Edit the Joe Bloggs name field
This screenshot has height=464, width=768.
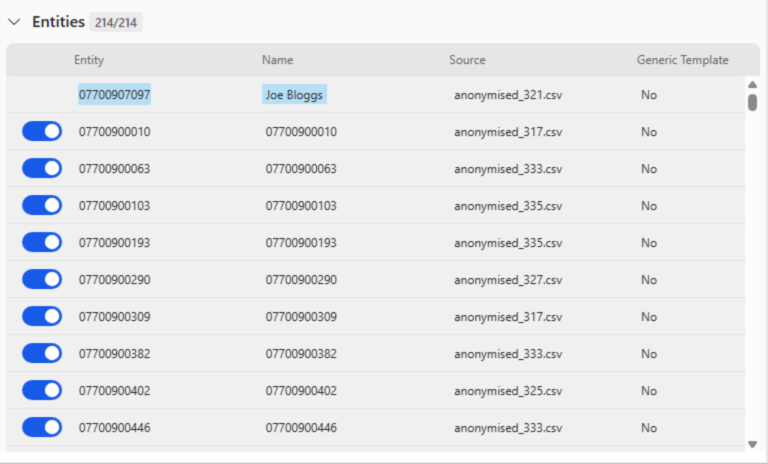point(295,95)
